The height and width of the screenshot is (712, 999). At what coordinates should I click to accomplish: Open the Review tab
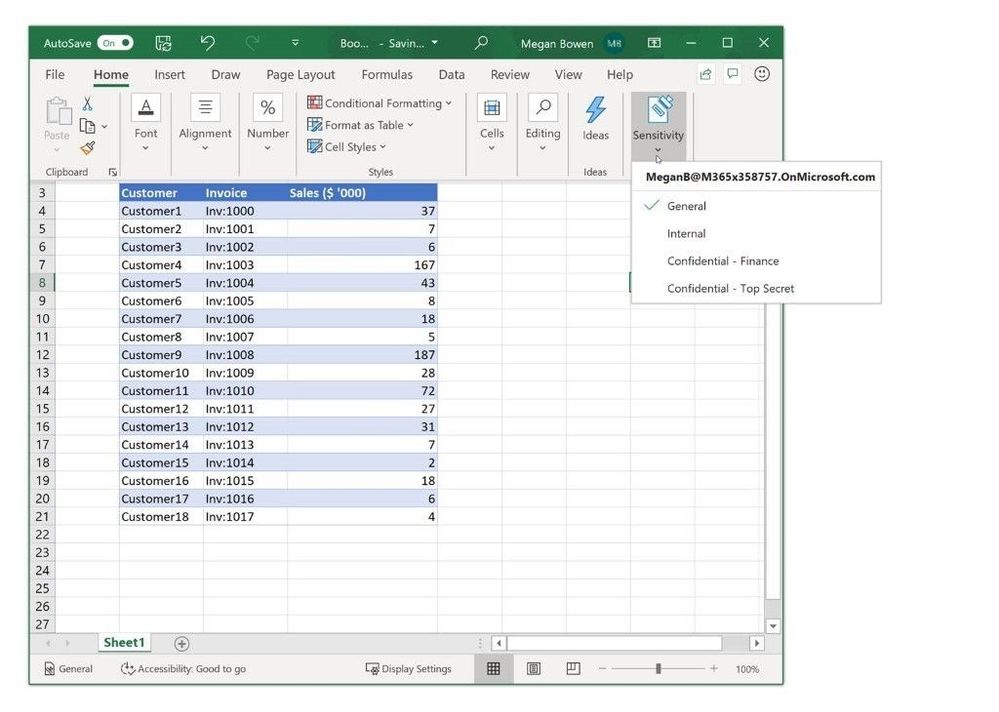tap(510, 75)
